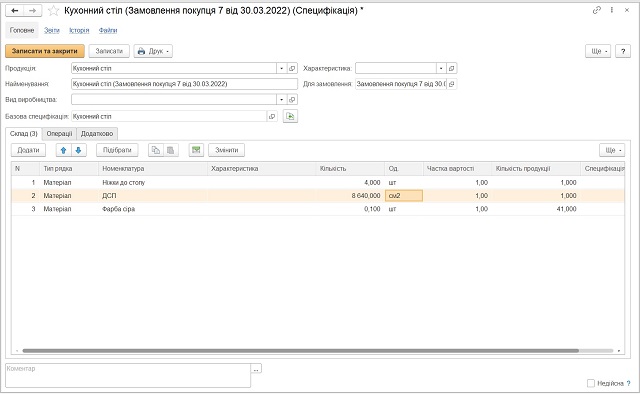The height and width of the screenshot is (394, 640).
Task: Expand the Продукція dropdown arrow
Action: (x=282, y=68)
